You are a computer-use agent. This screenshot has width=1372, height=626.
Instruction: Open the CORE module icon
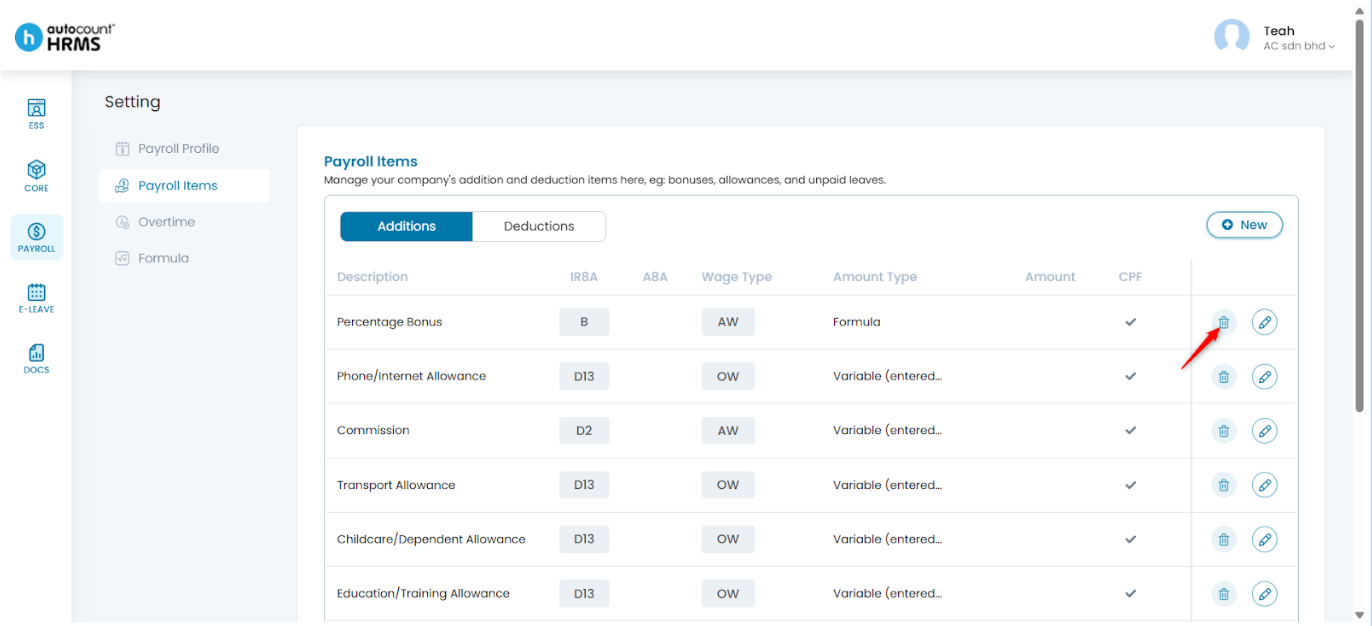pos(36,175)
